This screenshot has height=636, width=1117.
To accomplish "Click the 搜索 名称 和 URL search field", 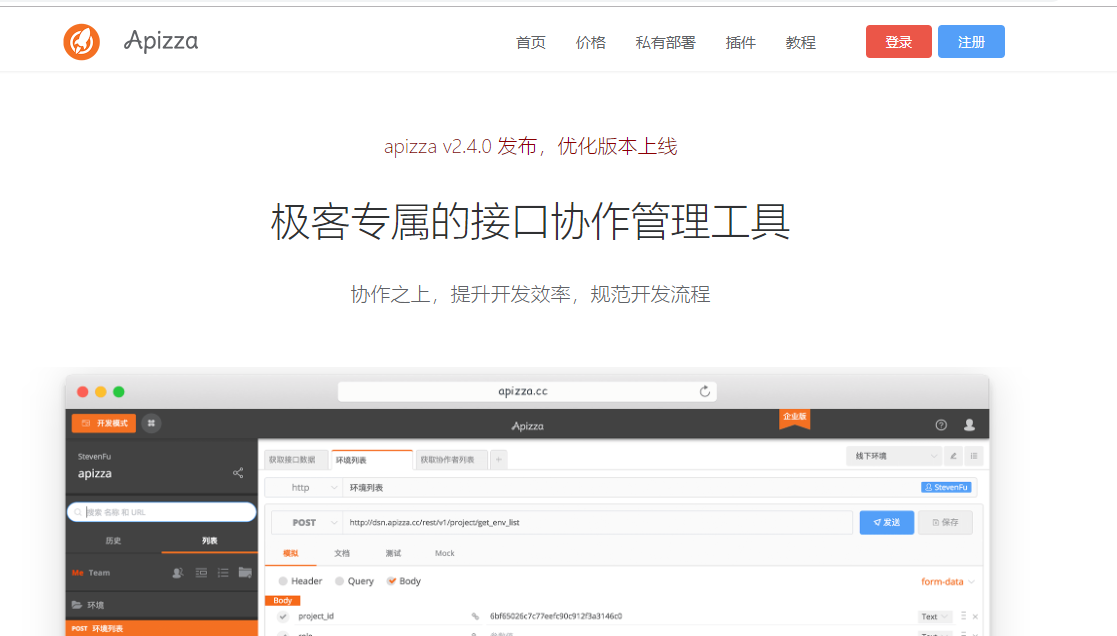I will [x=162, y=512].
